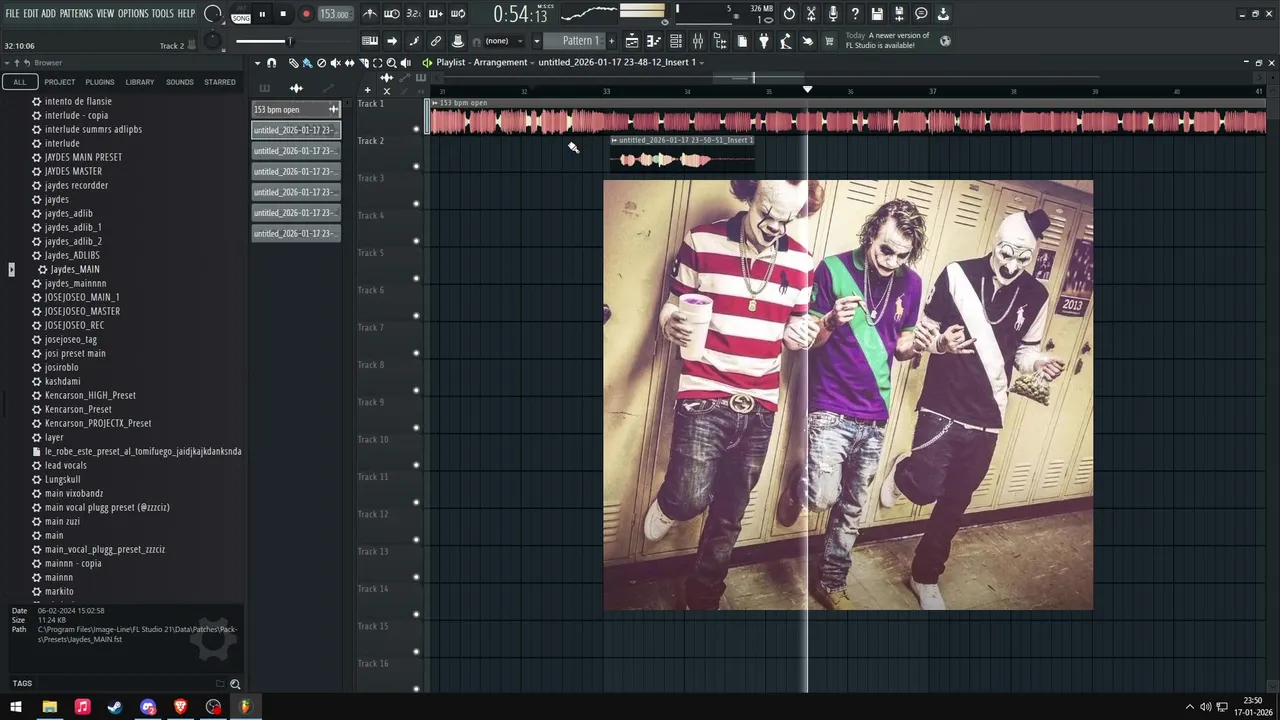Open the plugin picker plug icon
Image resolution: width=1280 pixels, height=720 pixels.
763,41
